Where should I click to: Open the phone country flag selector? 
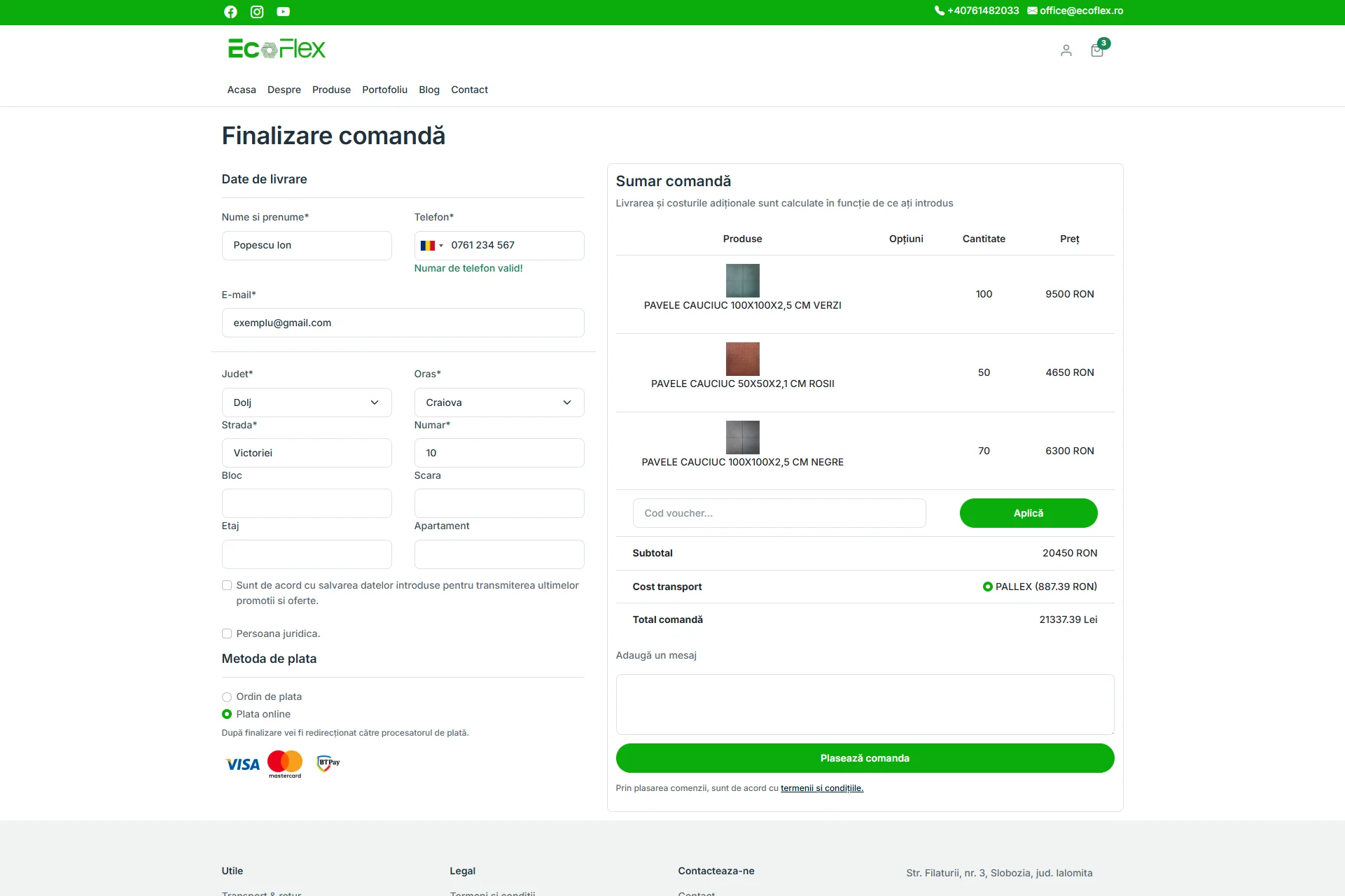click(x=431, y=246)
